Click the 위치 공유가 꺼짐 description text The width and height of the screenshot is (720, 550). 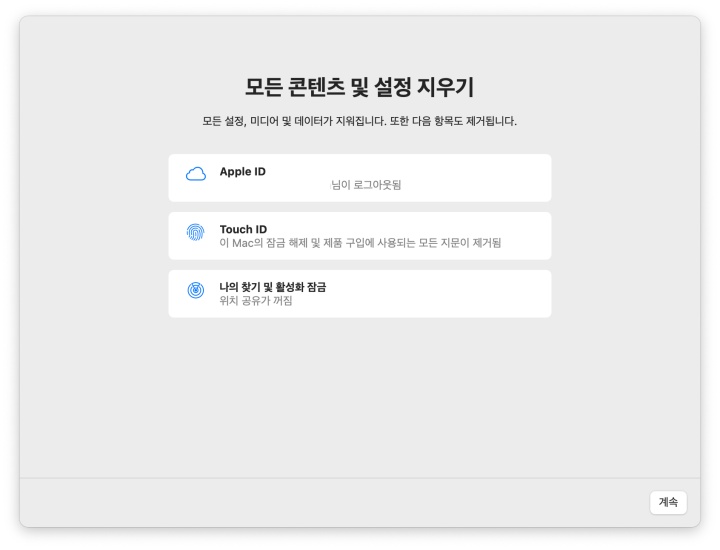(x=256, y=301)
